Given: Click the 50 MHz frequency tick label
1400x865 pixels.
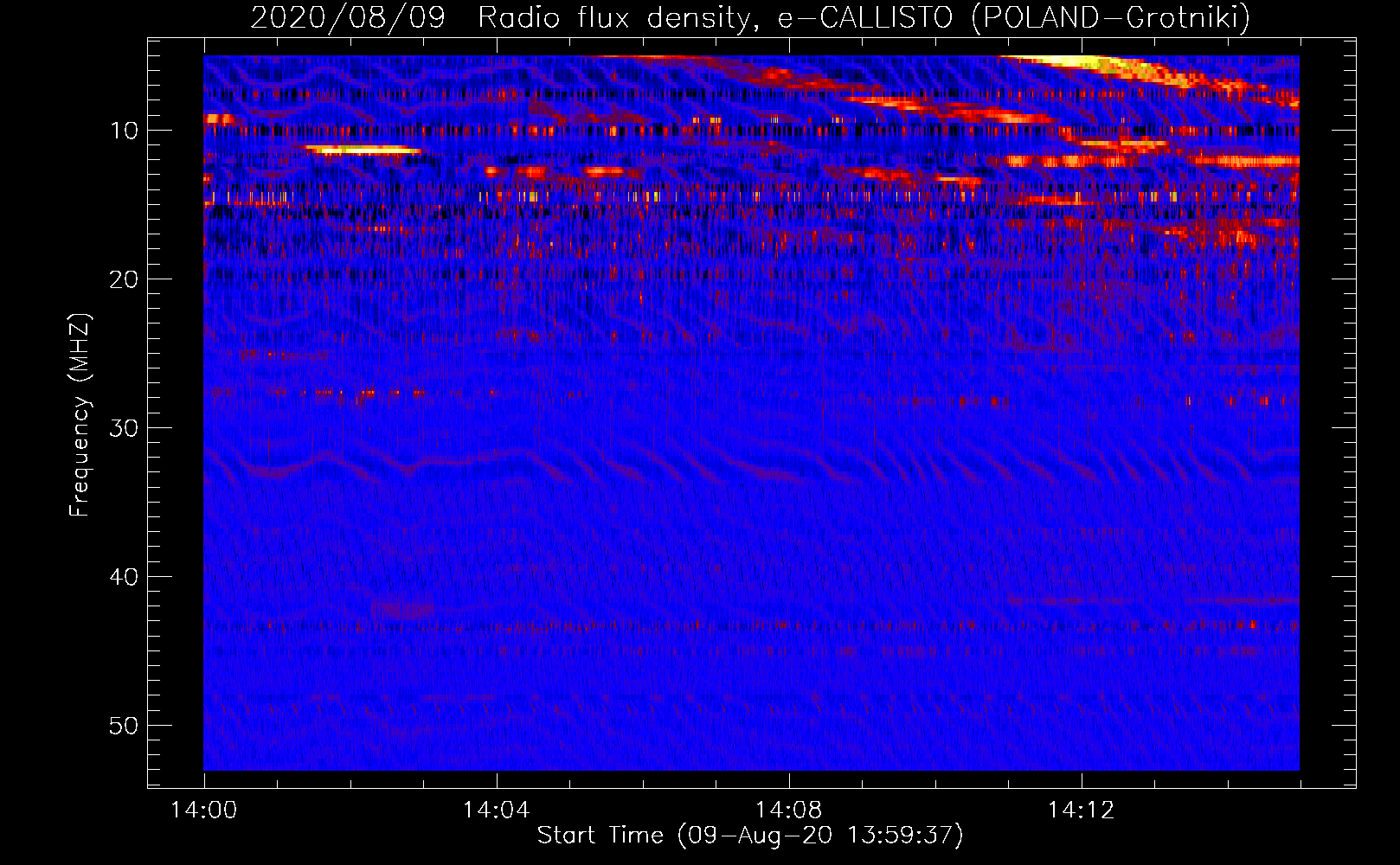Looking at the screenshot, I should [125, 726].
